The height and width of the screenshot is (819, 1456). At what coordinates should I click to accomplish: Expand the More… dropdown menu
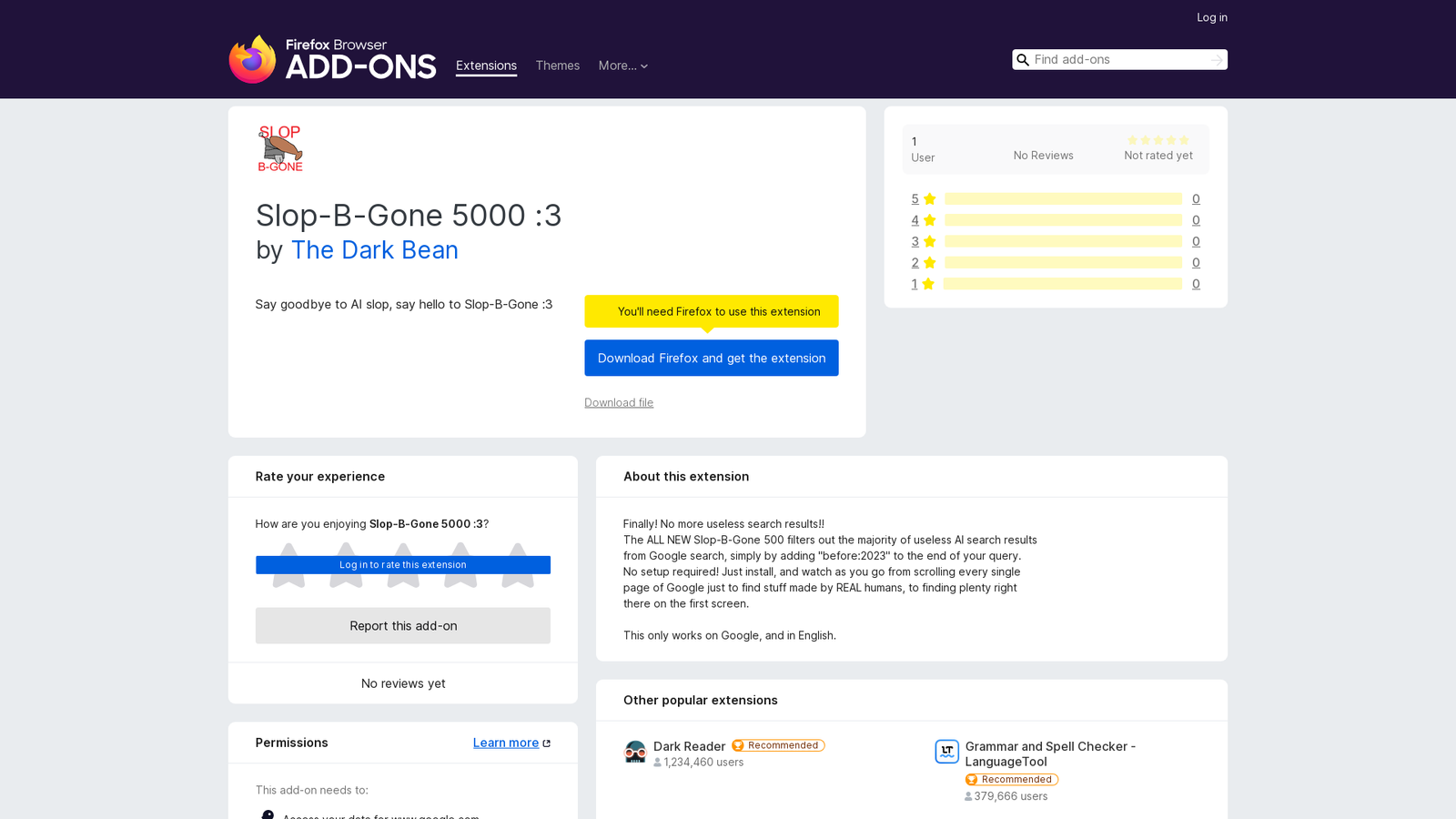coord(623,66)
